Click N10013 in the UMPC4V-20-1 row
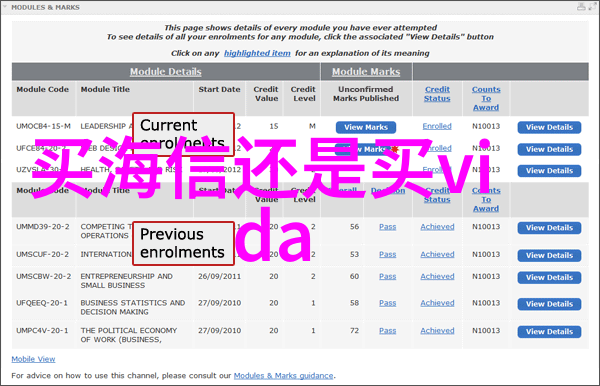 [486, 331]
